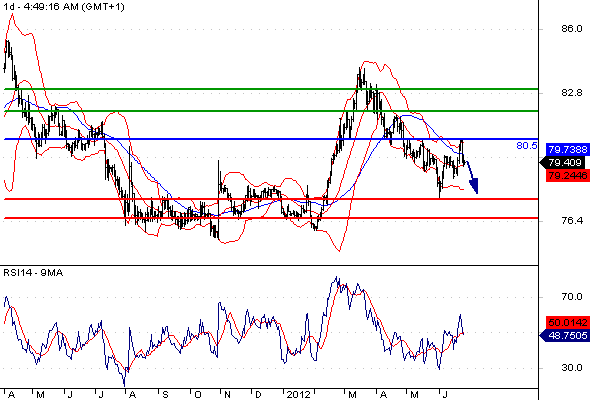Click the 80.5 pivot level label
The image size is (590, 400).
click(527, 146)
